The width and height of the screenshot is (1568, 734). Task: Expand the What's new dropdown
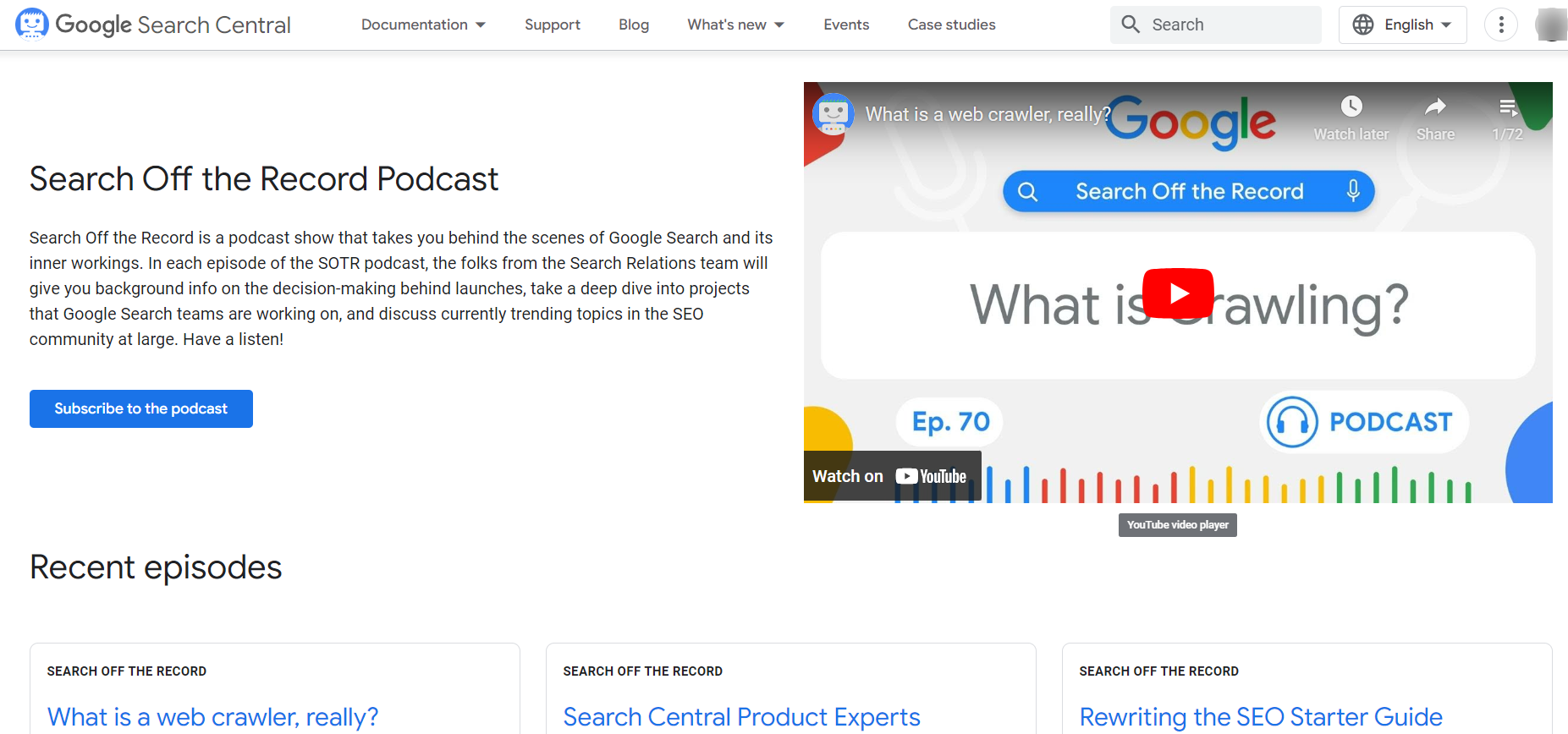tap(735, 25)
